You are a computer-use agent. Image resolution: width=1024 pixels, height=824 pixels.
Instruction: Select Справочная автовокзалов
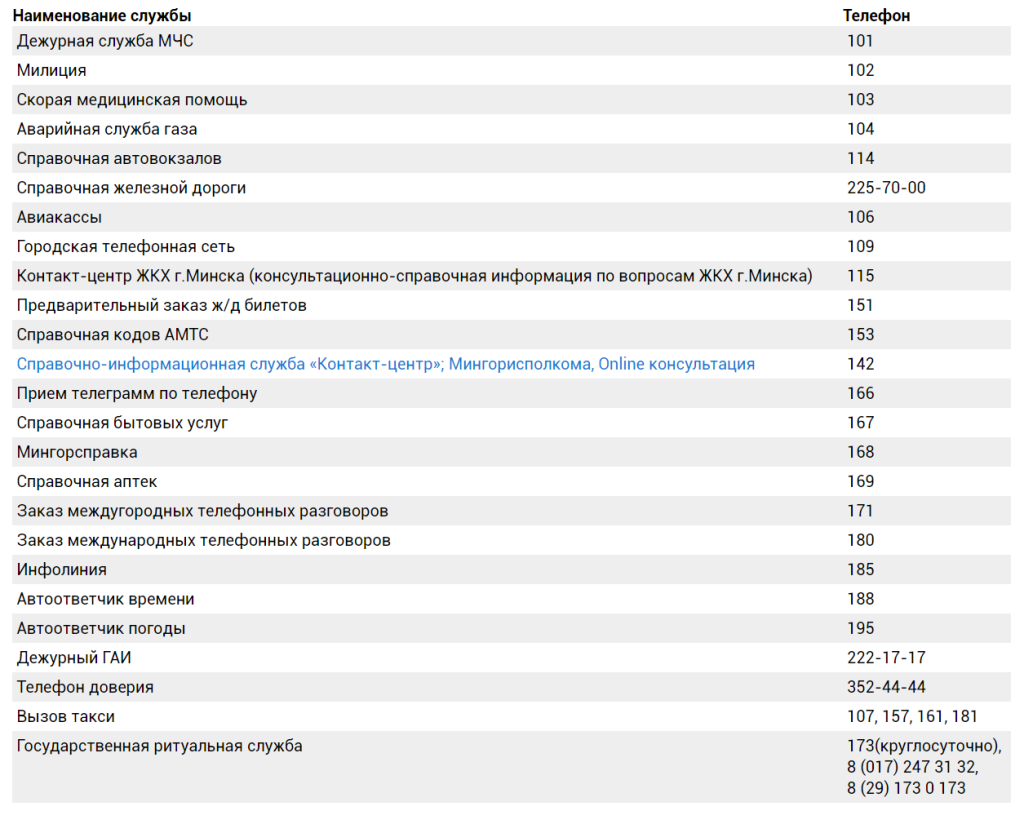tap(119, 158)
